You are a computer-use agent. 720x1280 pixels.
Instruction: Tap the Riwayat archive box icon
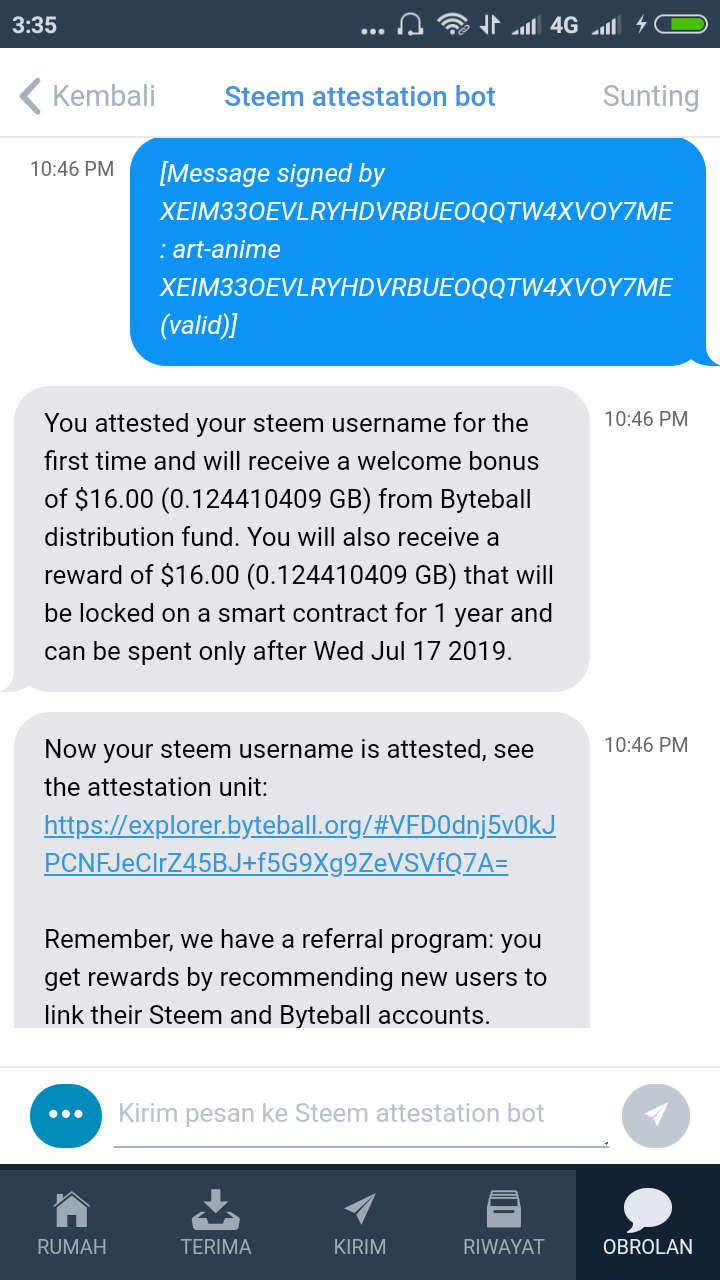click(504, 1209)
